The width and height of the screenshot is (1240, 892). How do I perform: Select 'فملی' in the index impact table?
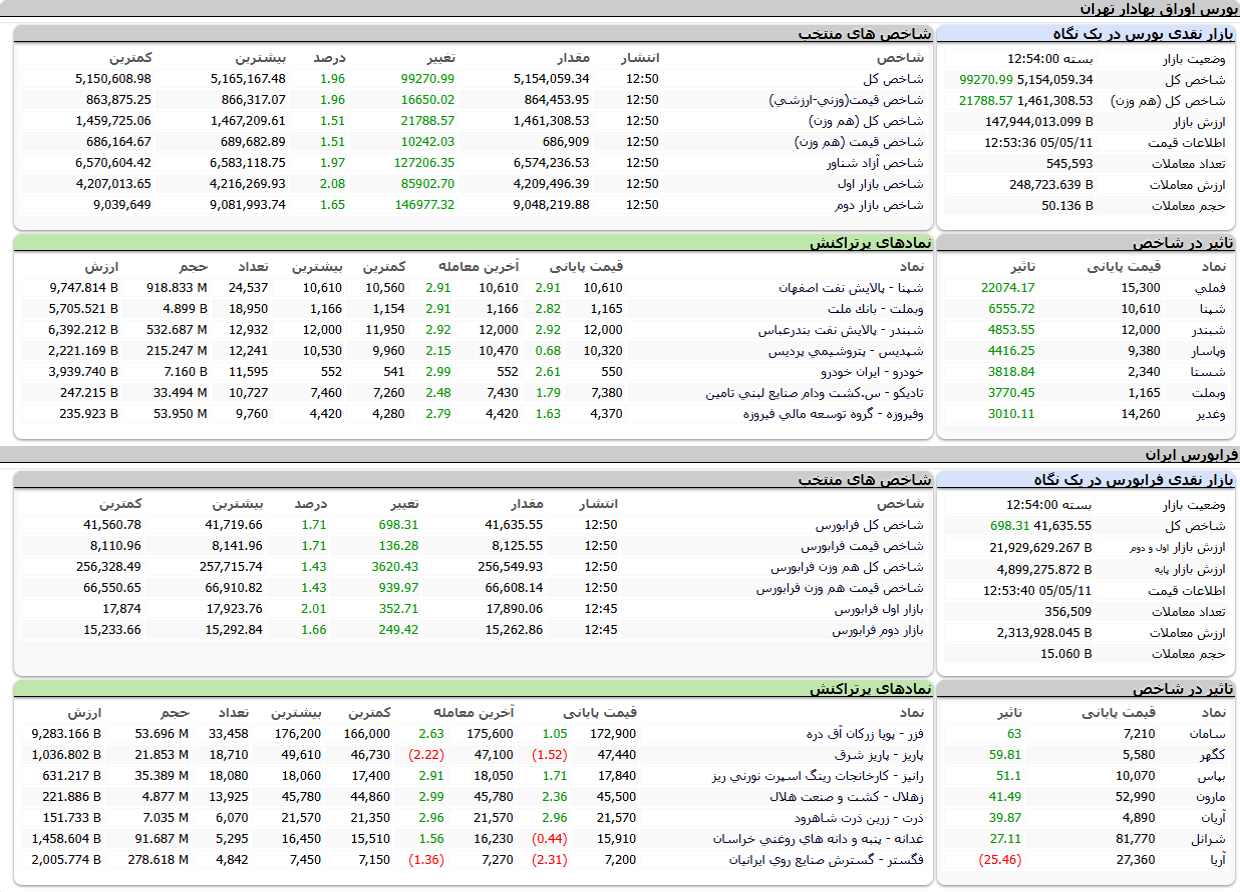(x=1208, y=288)
